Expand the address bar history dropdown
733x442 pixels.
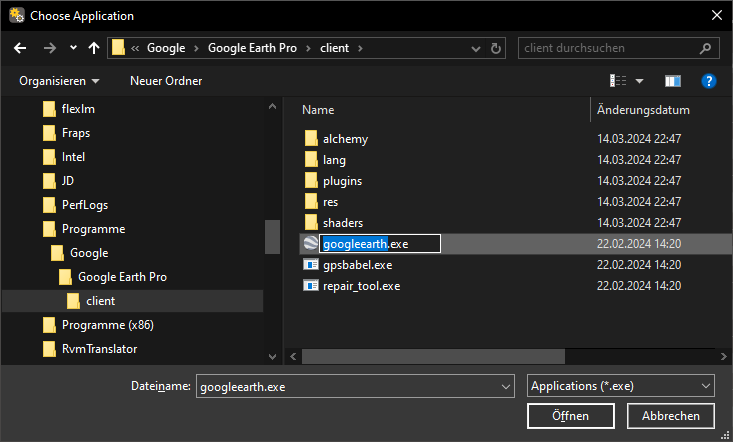(x=475, y=49)
